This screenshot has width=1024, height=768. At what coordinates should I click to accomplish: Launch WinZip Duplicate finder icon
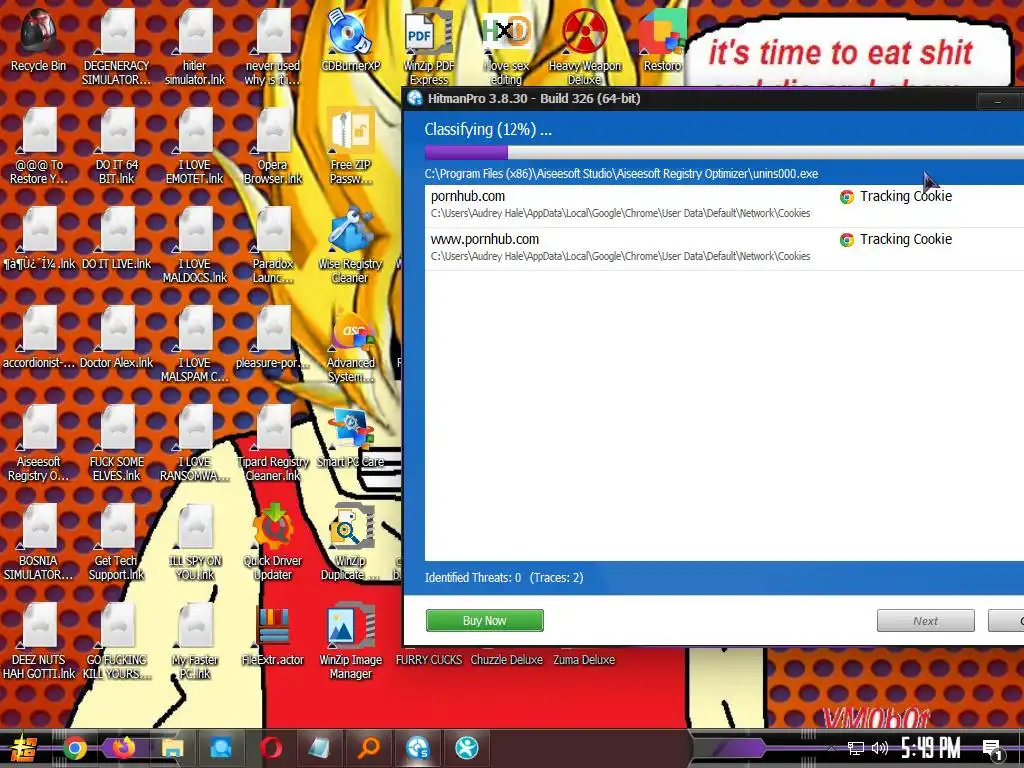[351, 542]
